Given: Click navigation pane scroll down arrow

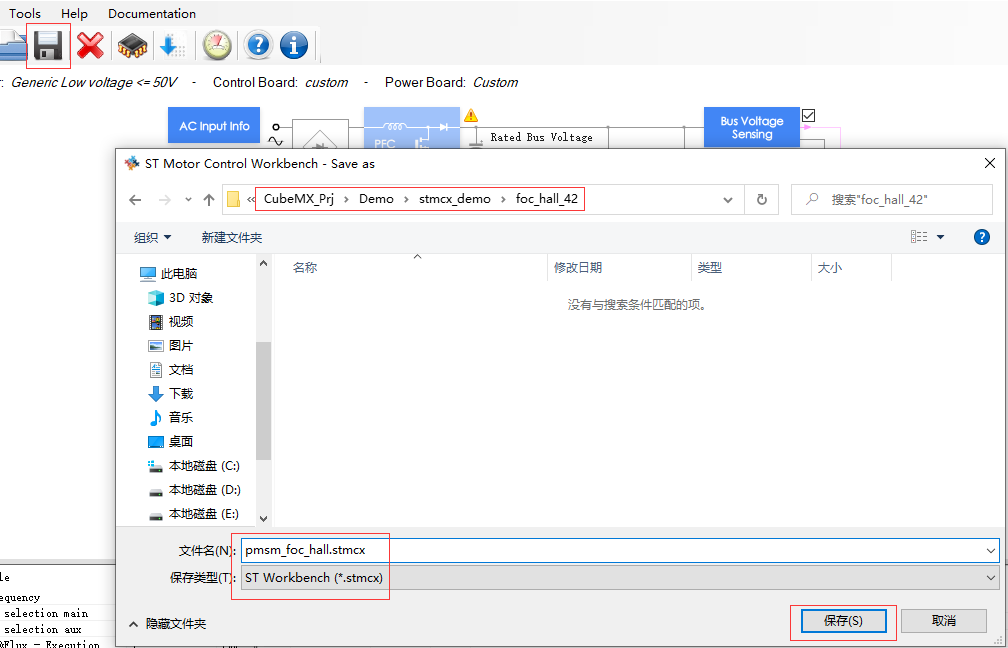Looking at the screenshot, I should (263, 519).
